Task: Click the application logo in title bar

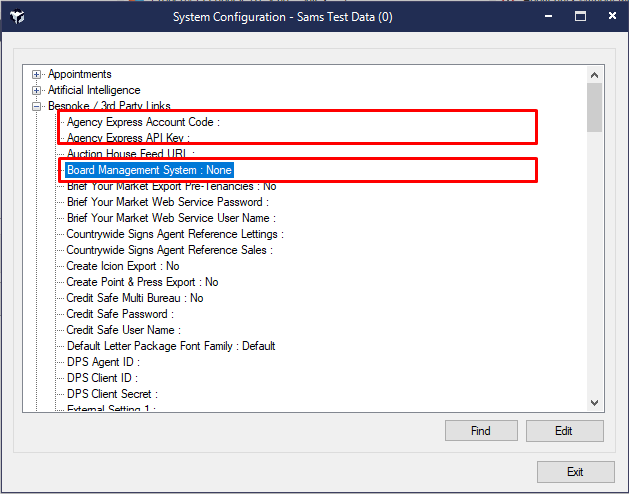Action: coord(17,16)
